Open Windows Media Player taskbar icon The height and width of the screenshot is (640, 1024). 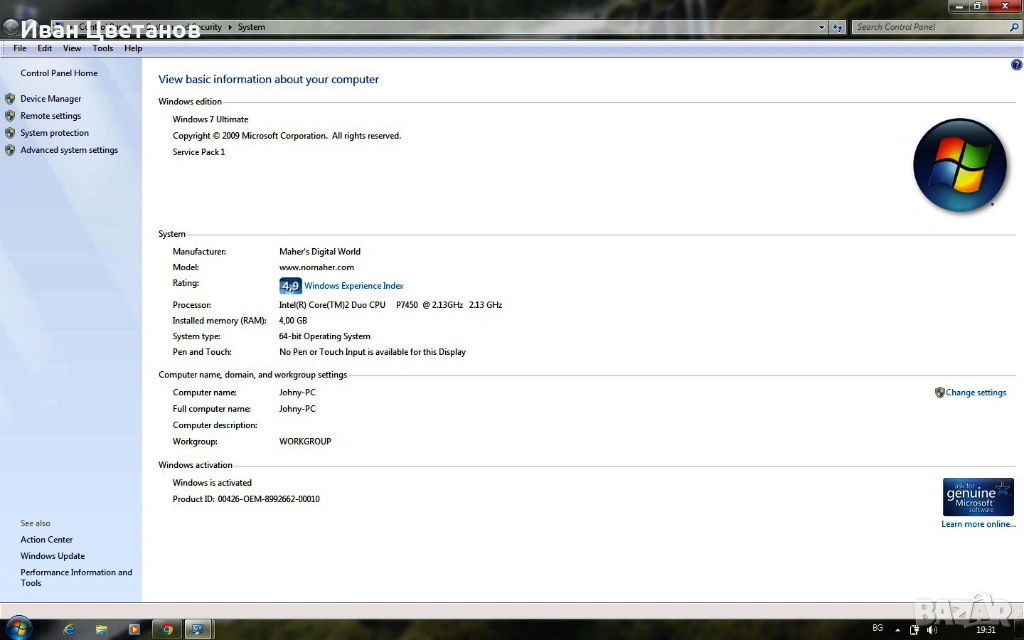134,630
